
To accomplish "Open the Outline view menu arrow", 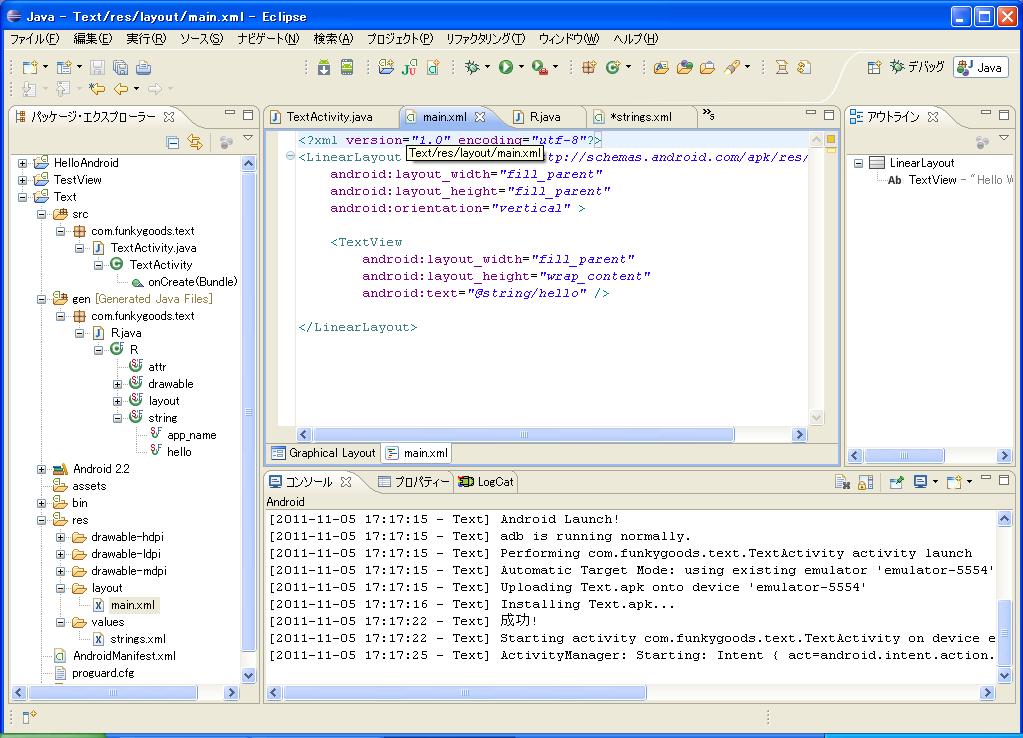I will tap(1004, 138).
